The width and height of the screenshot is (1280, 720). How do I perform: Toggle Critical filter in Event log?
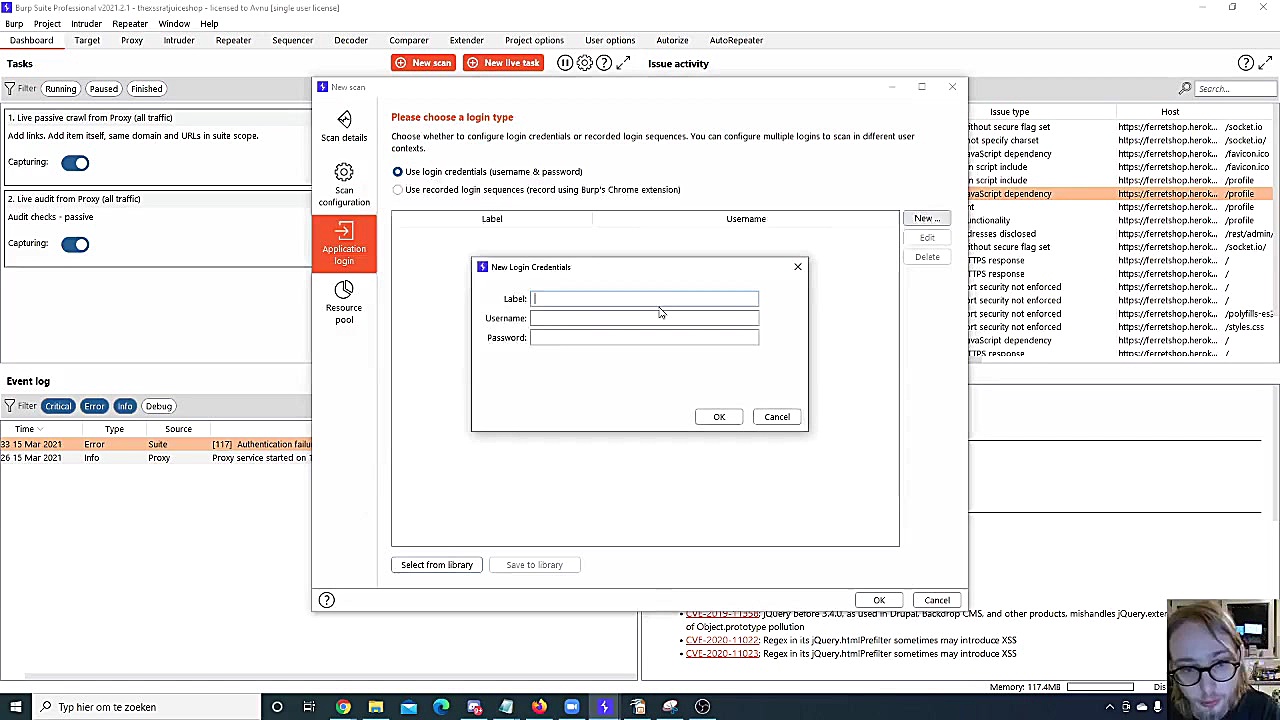(58, 406)
